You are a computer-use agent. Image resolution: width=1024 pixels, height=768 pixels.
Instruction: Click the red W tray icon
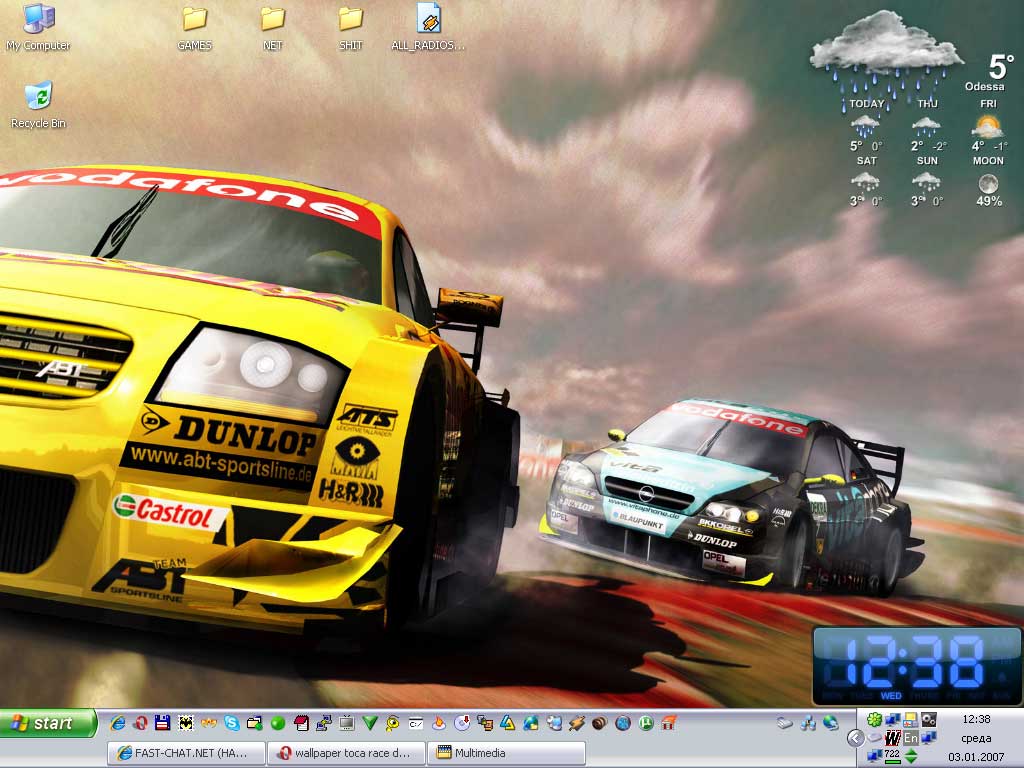click(x=893, y=738)
